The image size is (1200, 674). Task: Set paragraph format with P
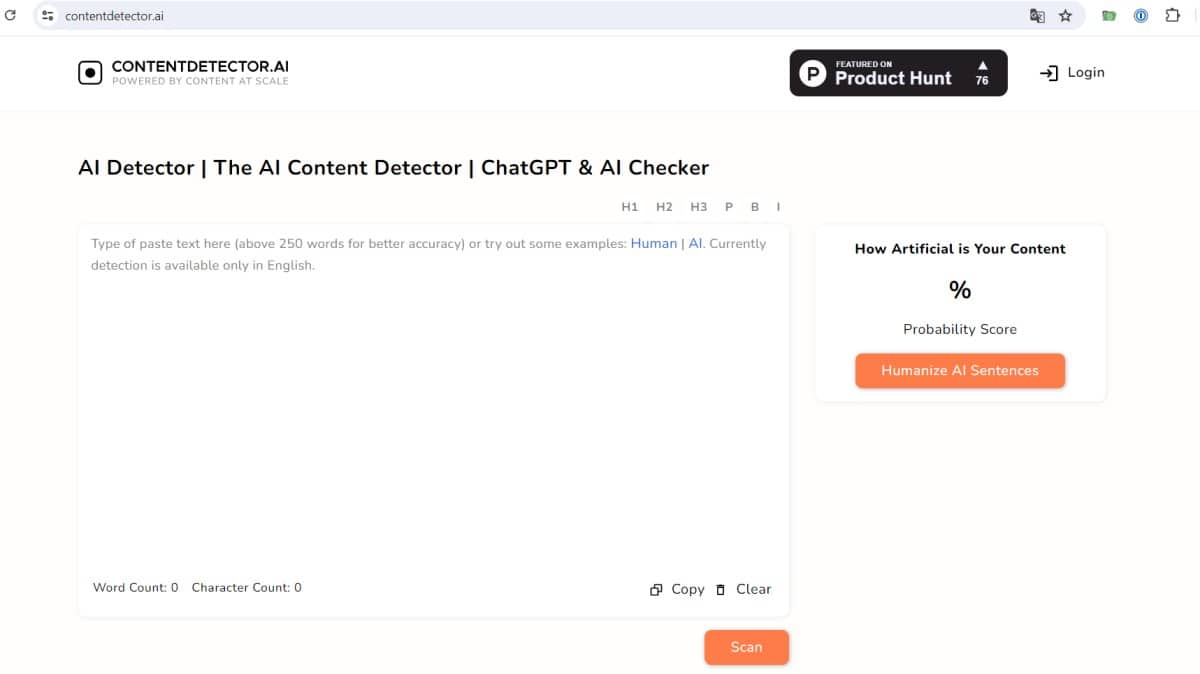(729, 207)
